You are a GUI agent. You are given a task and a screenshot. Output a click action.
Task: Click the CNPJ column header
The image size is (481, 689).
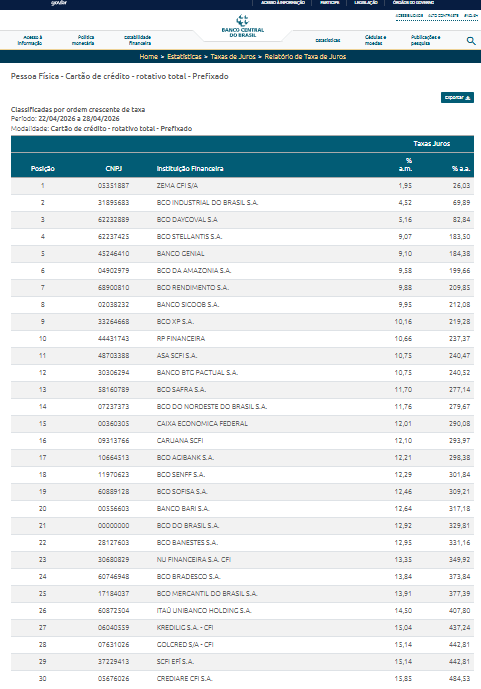point(114,168)
